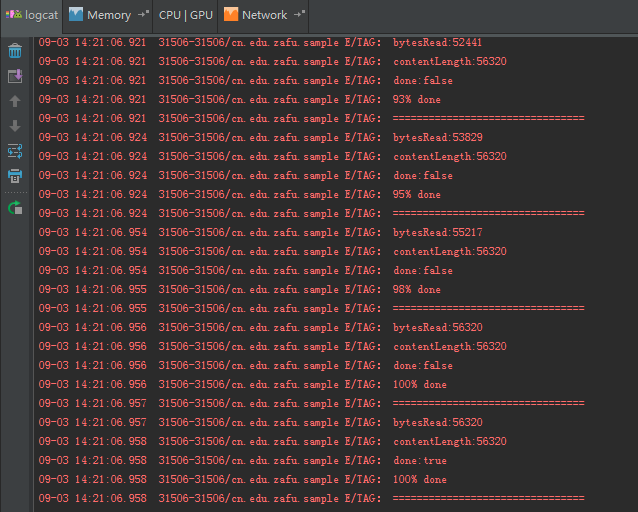
Task: Toggle soft wraps in the logcat sidebar
Action: pos(15,151)
